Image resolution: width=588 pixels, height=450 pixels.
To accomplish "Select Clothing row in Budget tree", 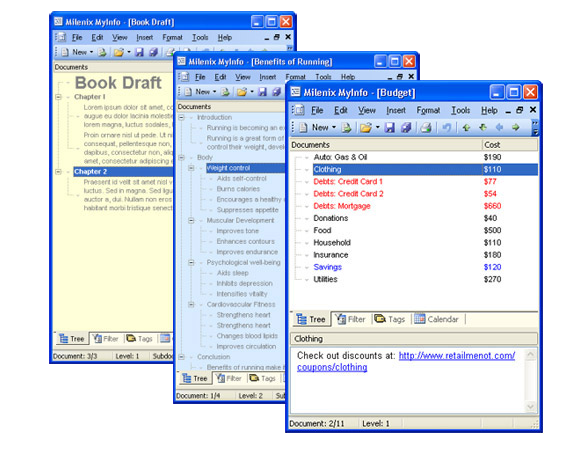I will [425, 170].
